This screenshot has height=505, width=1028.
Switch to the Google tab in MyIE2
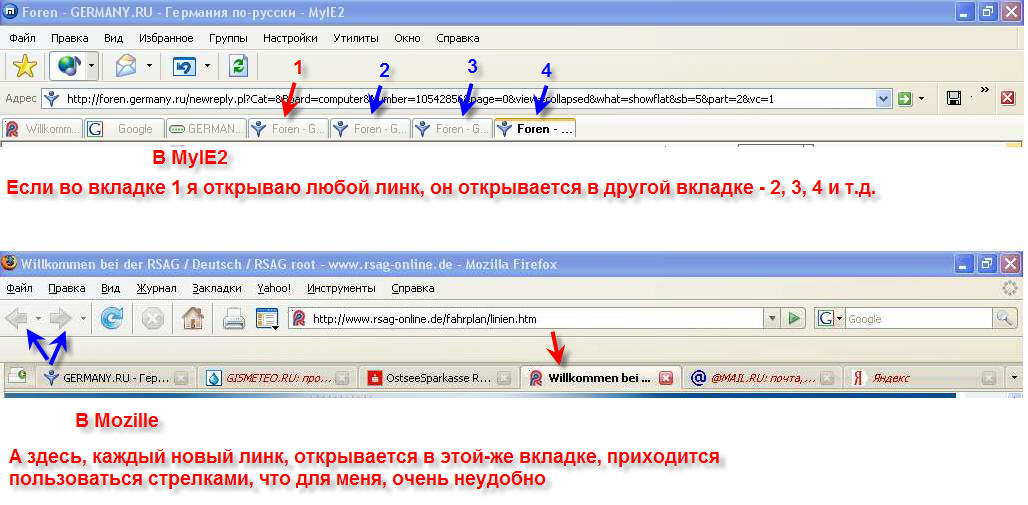coord(125,129)
